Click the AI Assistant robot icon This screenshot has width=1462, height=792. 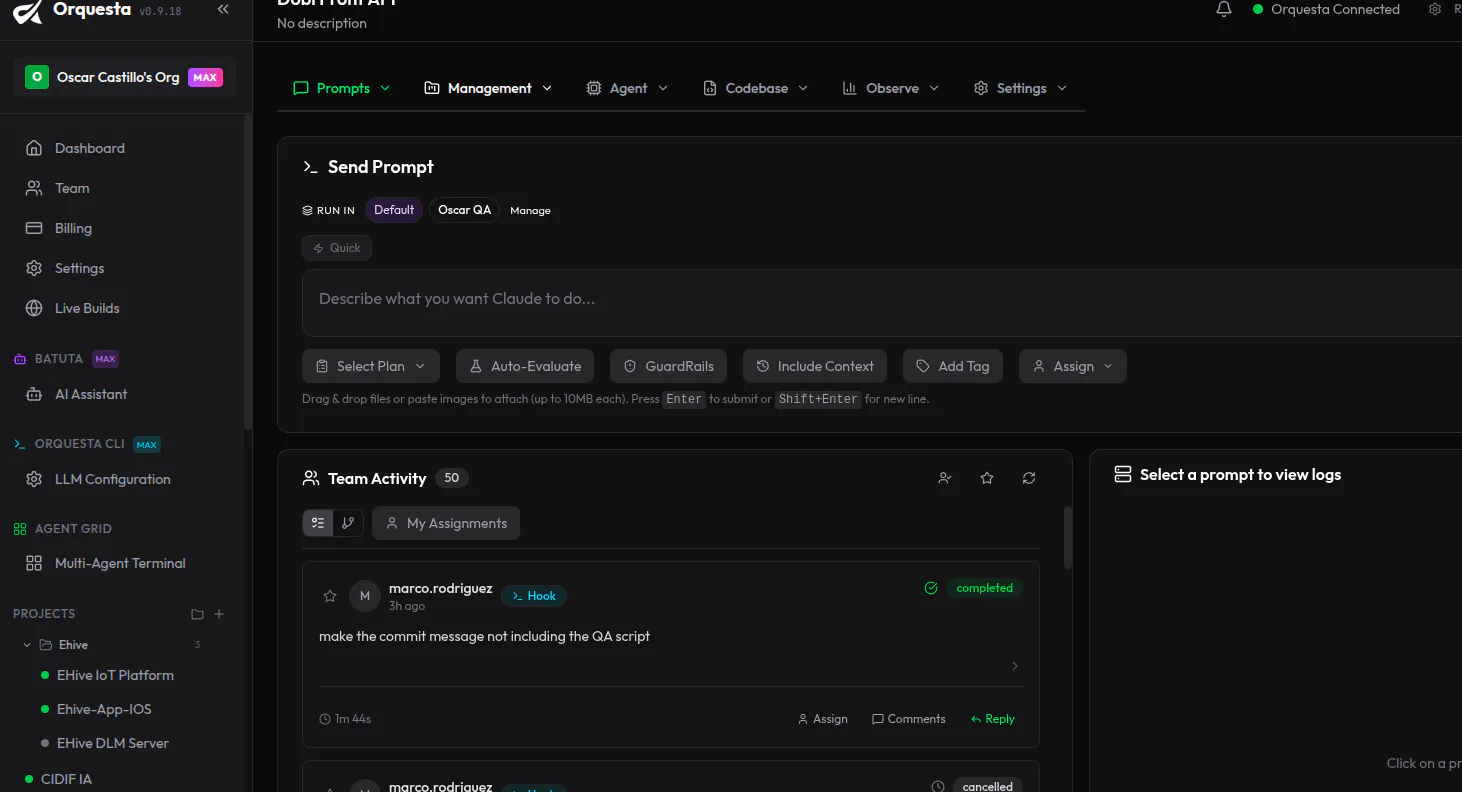pyautogui.click(x=34, y=394)
